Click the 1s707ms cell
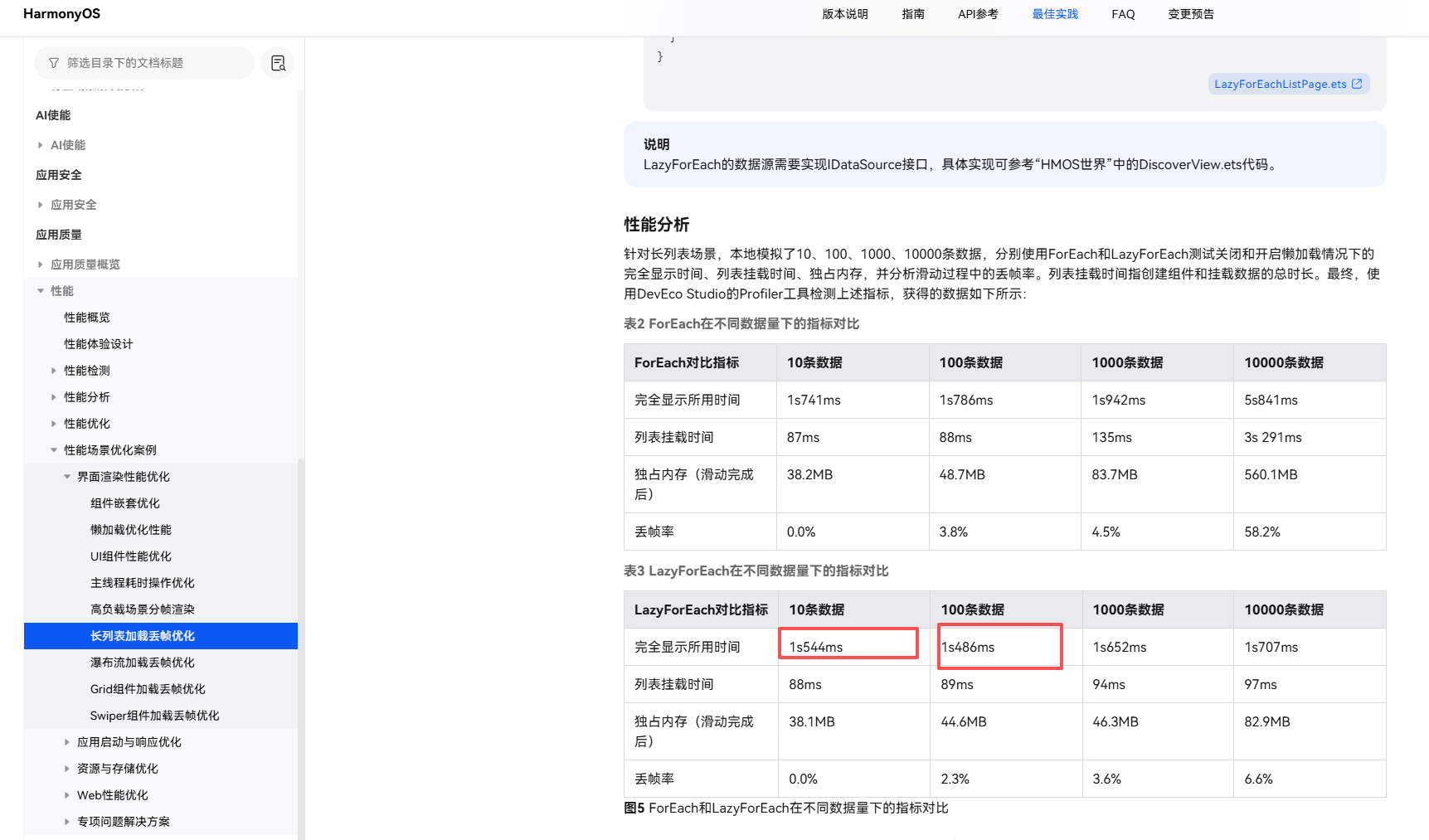This screenshot has width=1429, height=840. pyautogui.click(x=1310, y=647)
